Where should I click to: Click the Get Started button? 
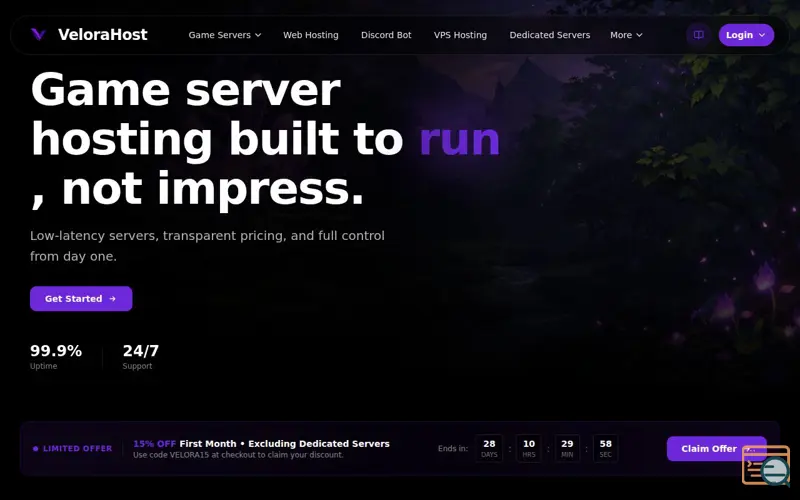[81, 298]
